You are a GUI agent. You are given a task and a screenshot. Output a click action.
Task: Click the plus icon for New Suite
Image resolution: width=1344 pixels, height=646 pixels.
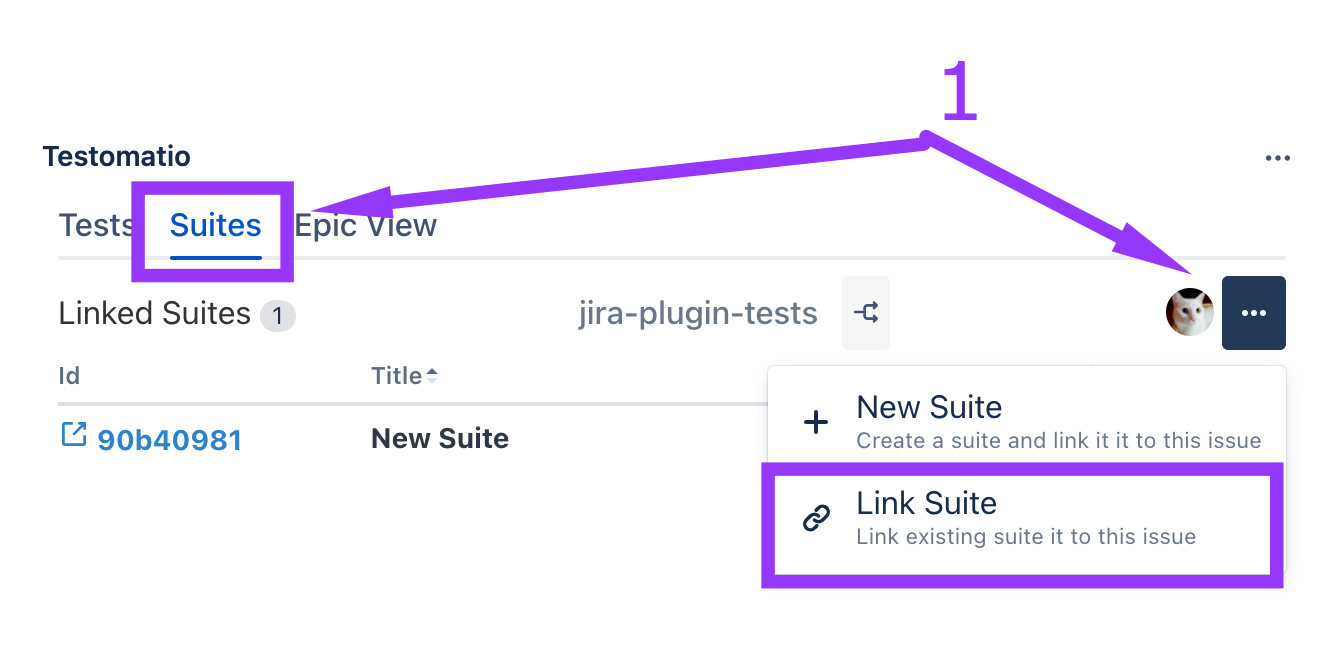coord(816,422)
